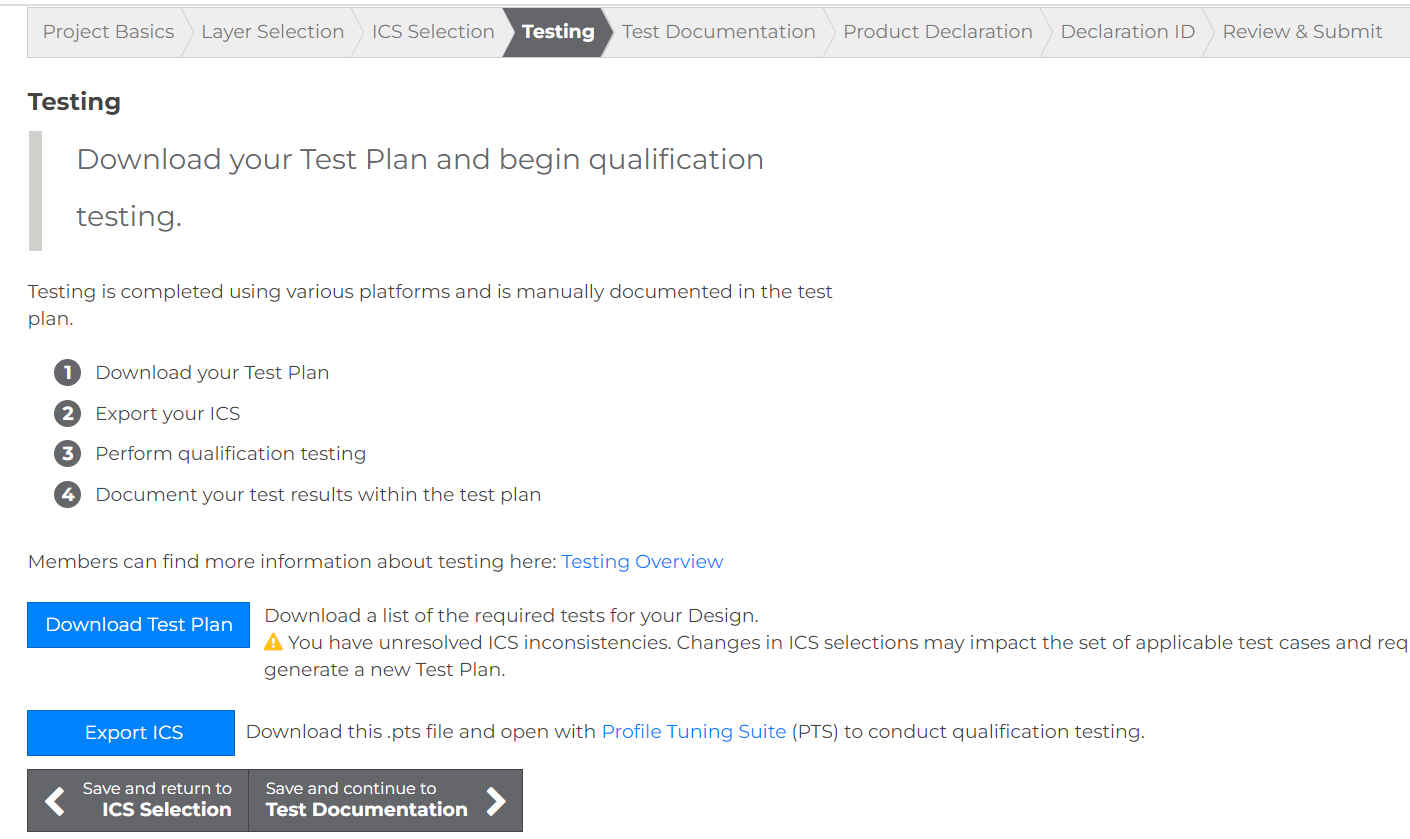Click the step 2 number badge
This screenshot has width=1410, height=839.
(x=67, y=414)
